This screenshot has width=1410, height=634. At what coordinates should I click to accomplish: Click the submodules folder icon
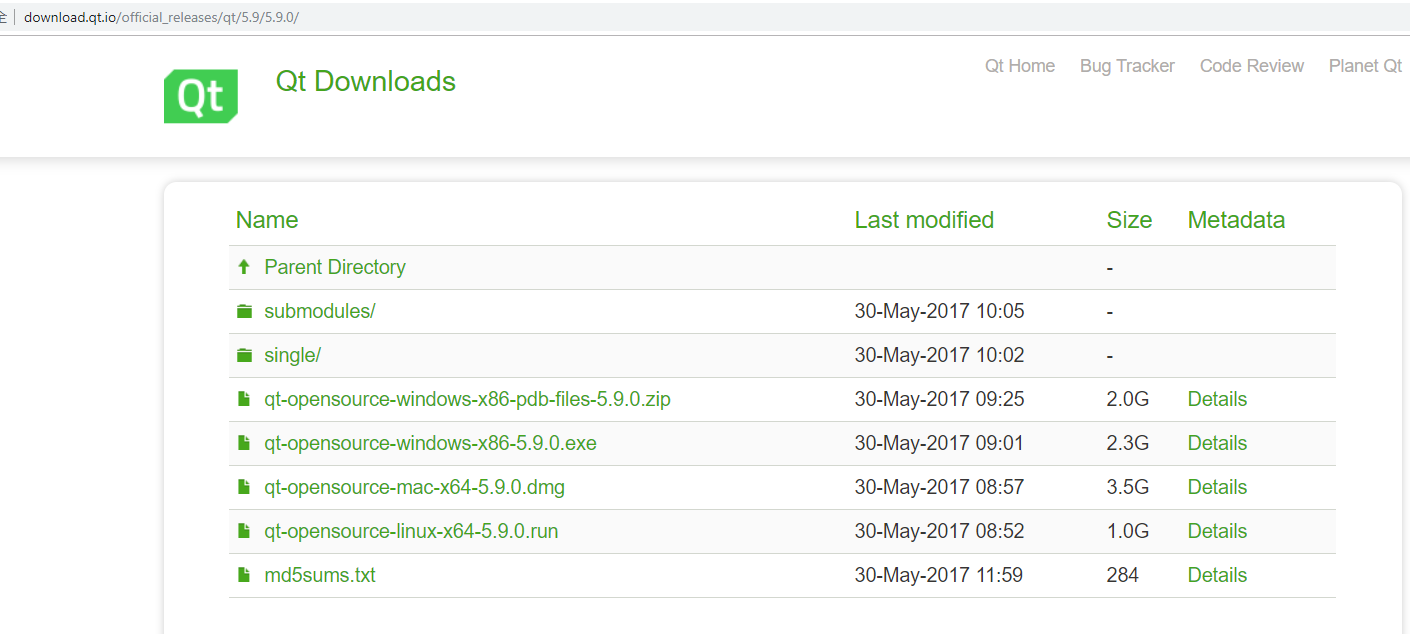(x=244, y=311)
